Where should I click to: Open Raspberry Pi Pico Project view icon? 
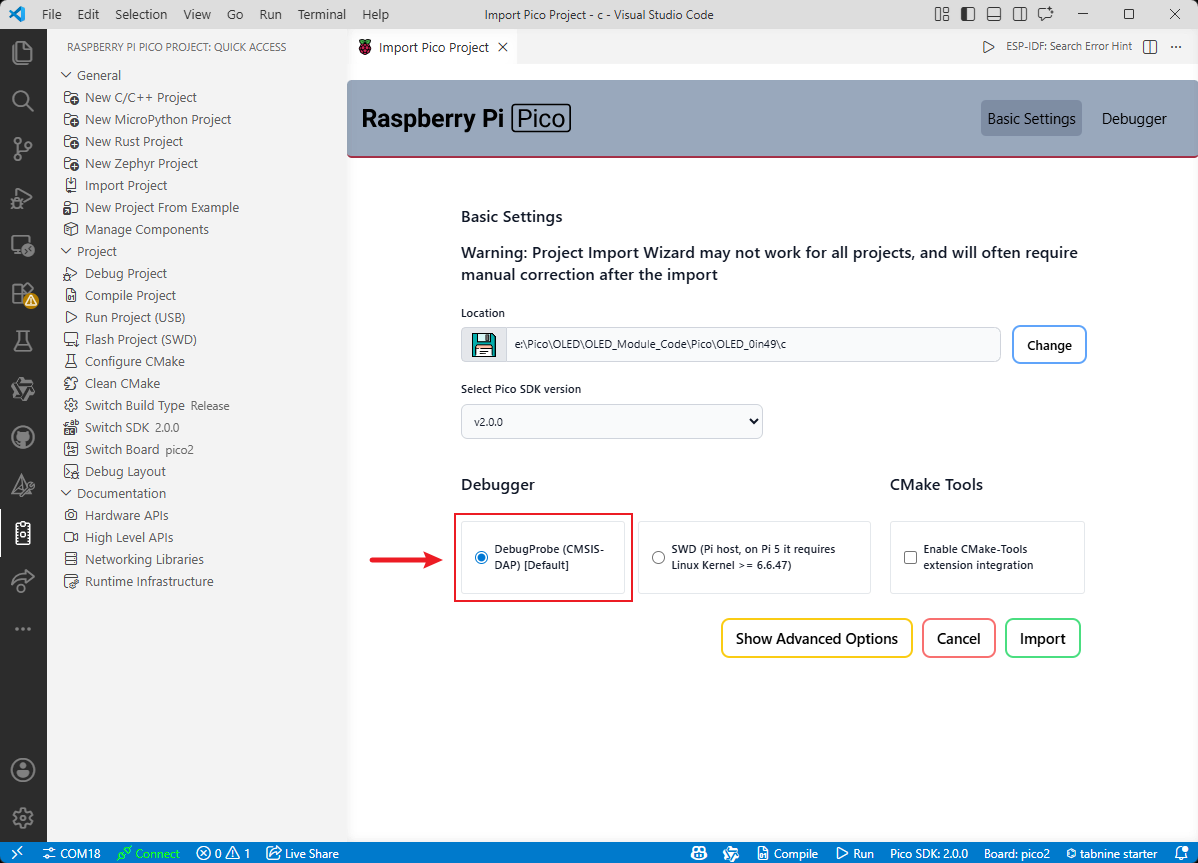click(x=23, y=532)
